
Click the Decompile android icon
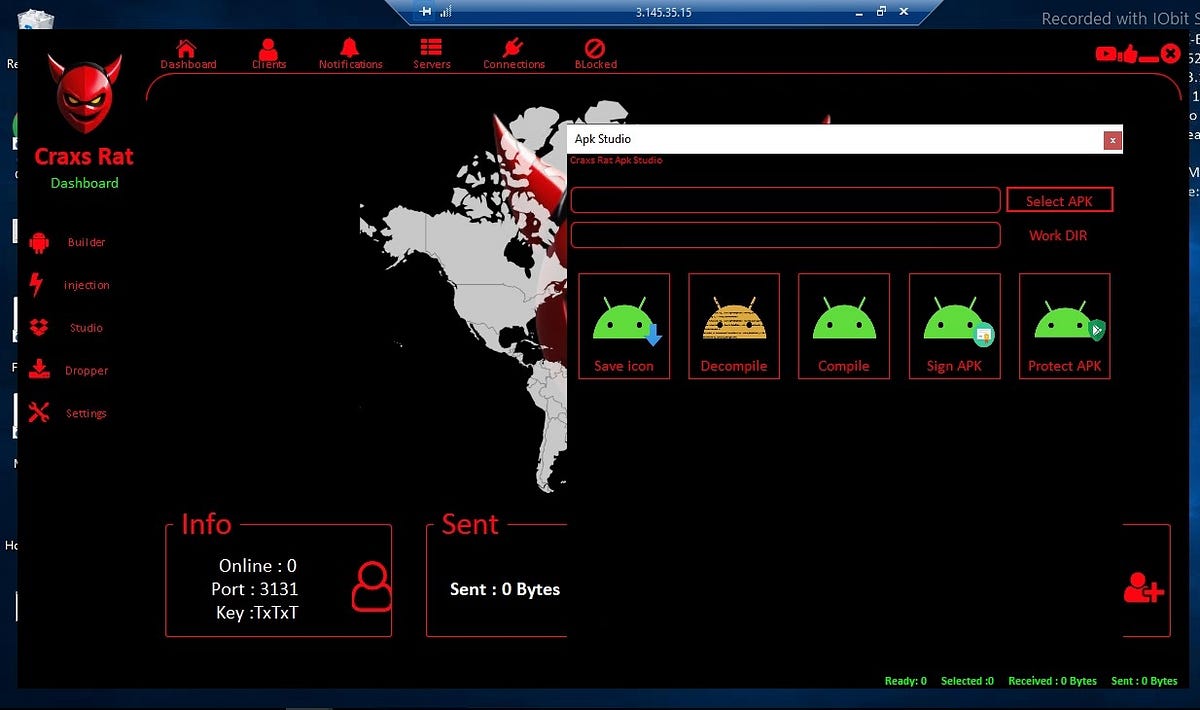point(734,326)
